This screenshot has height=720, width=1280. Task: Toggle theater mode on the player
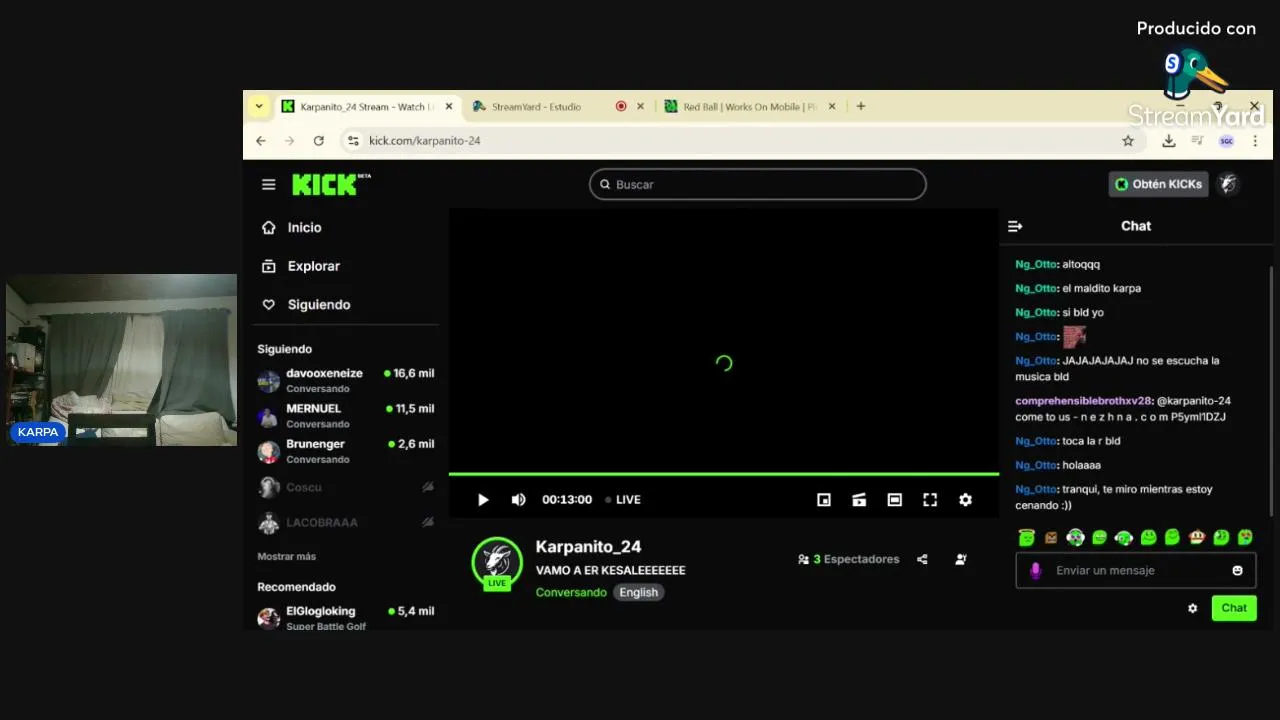click(x=895, y=500)
